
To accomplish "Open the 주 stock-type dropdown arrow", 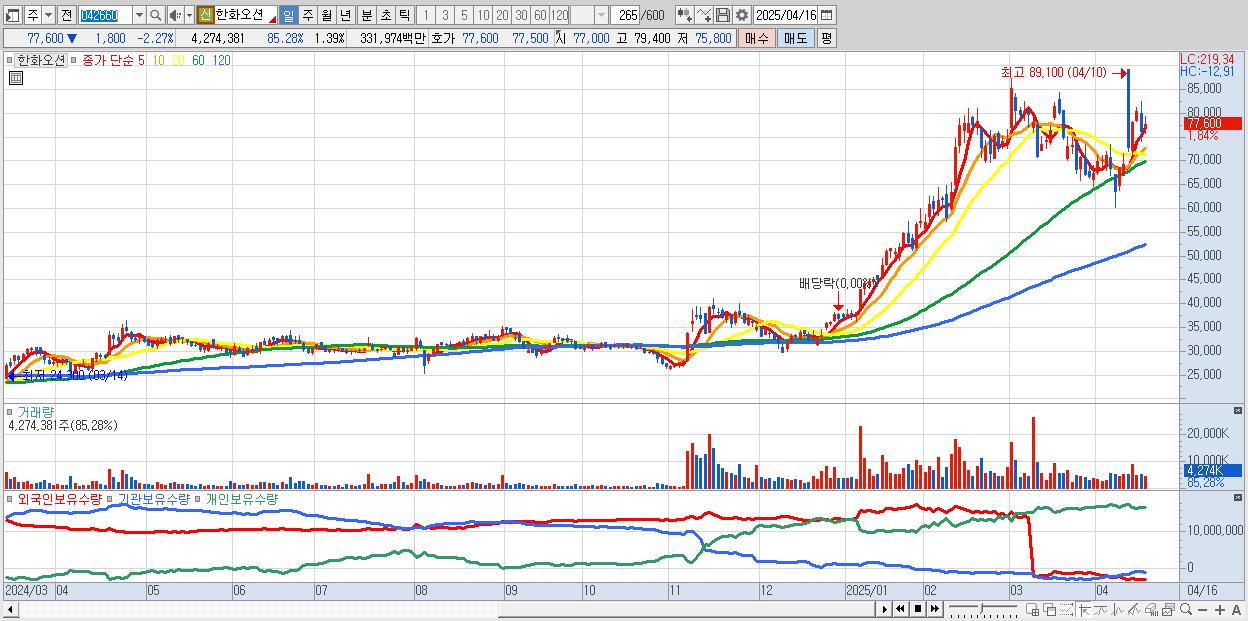I will (48, 15).
